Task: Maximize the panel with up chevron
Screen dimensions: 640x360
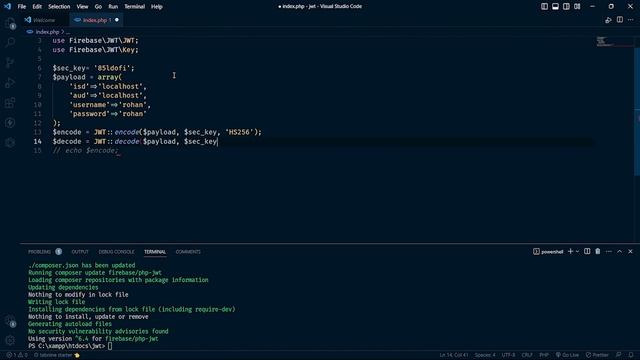Action: pos(620,251)
